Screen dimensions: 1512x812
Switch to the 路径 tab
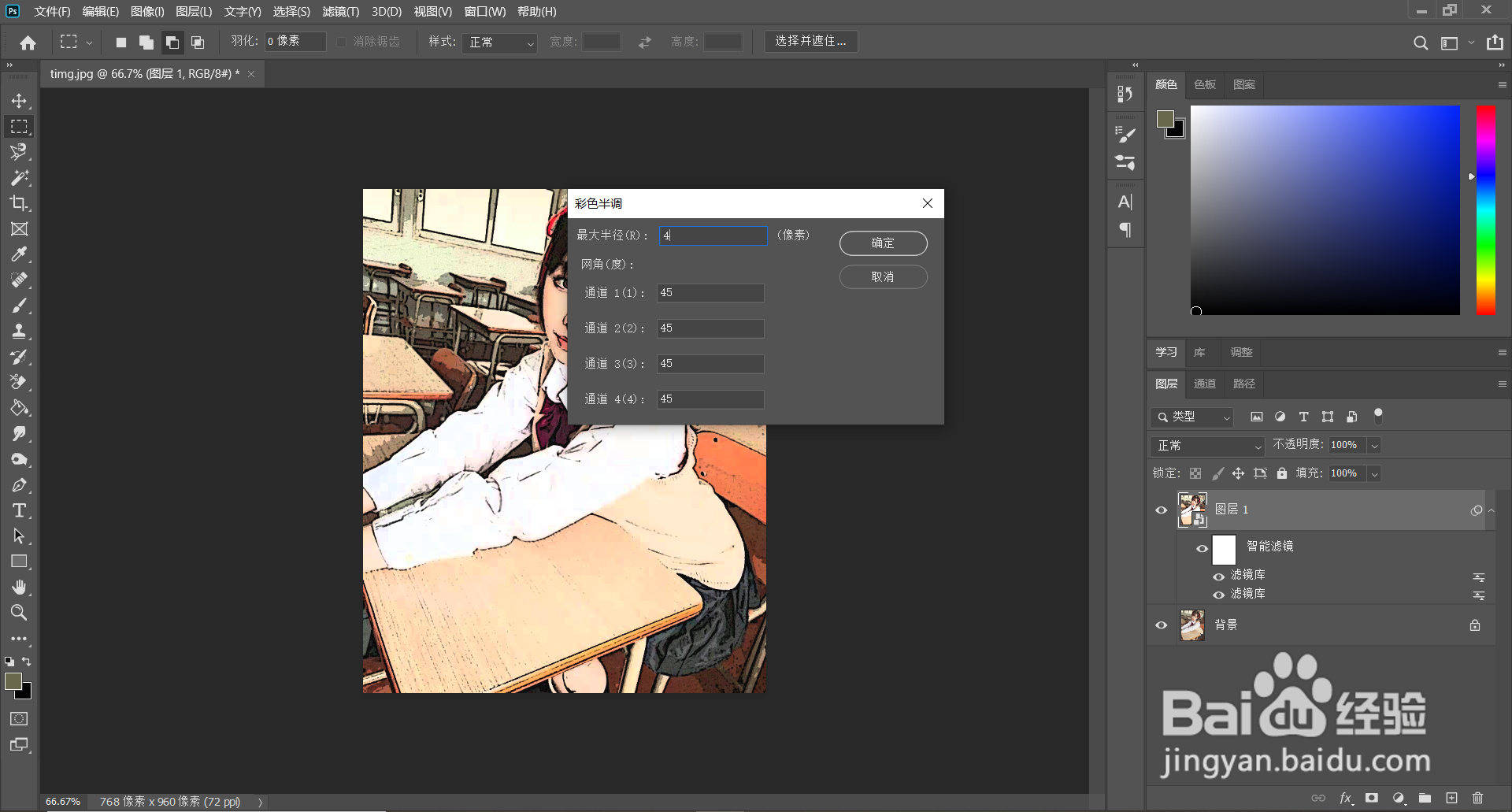1244,384
